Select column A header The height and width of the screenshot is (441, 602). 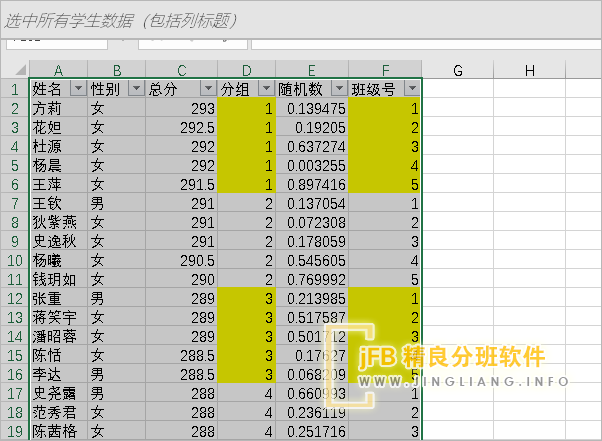(x=58, y=69)
